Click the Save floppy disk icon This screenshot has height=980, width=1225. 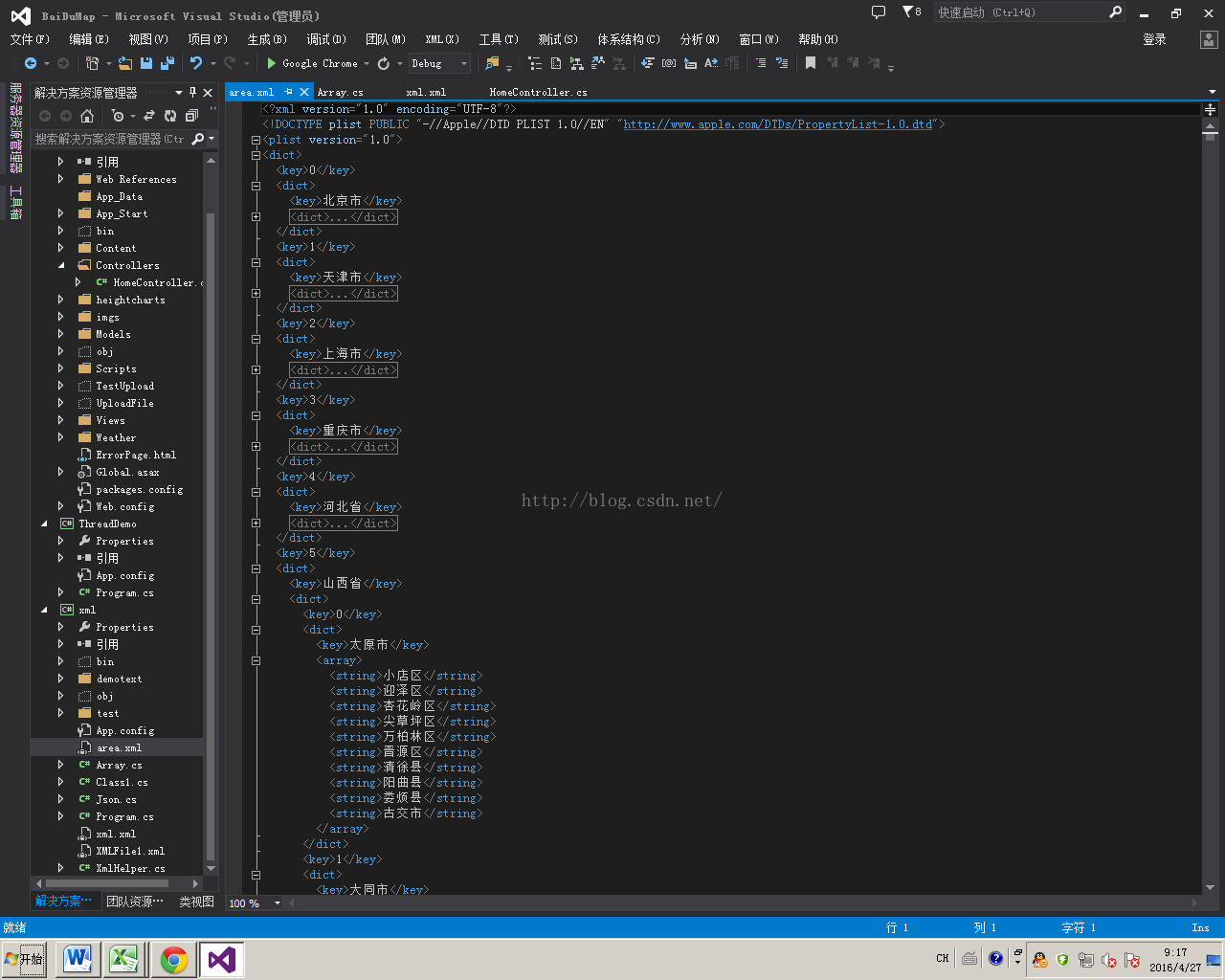click(146, 63)
